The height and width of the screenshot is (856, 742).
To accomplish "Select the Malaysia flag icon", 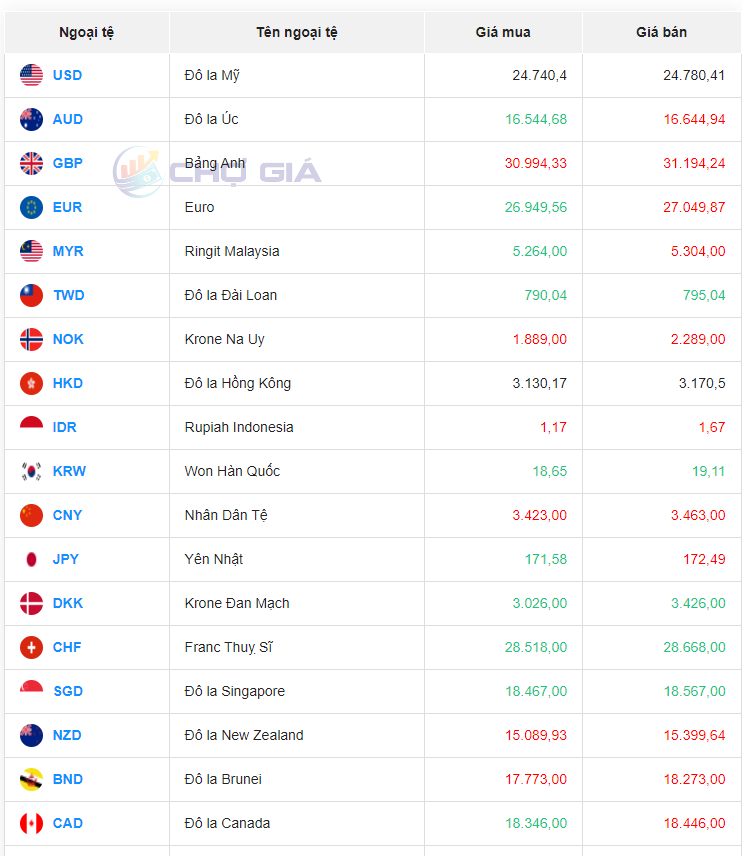I will (31, 251).
